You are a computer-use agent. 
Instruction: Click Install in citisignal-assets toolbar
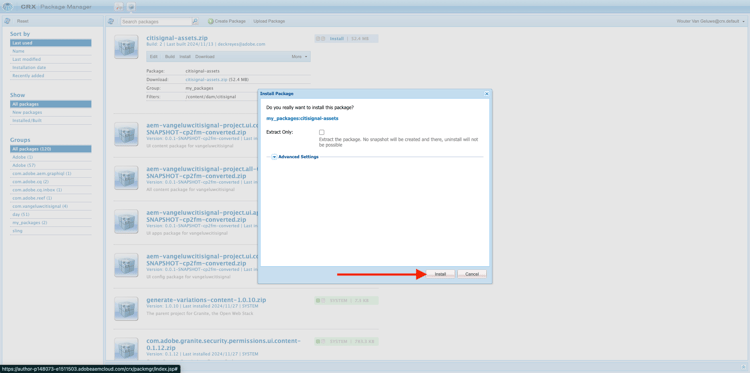coord(185,56)
